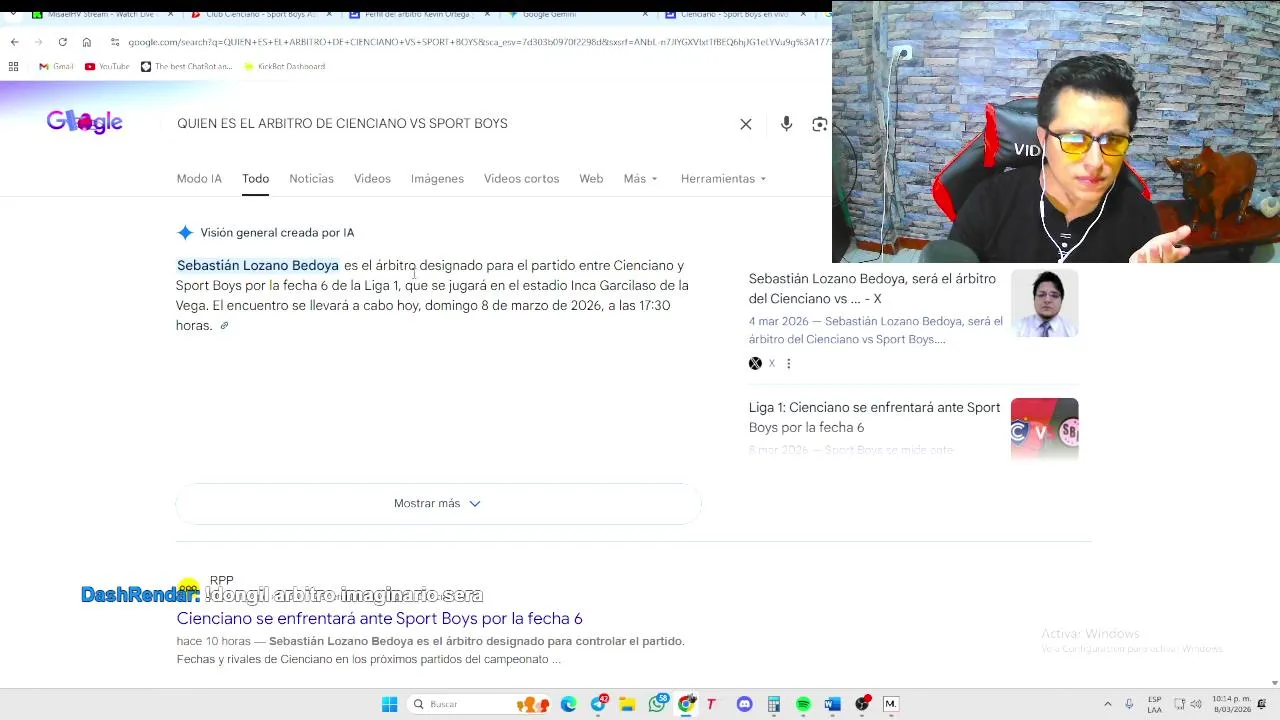Go back using the browser back arrow

pos(14,42)
